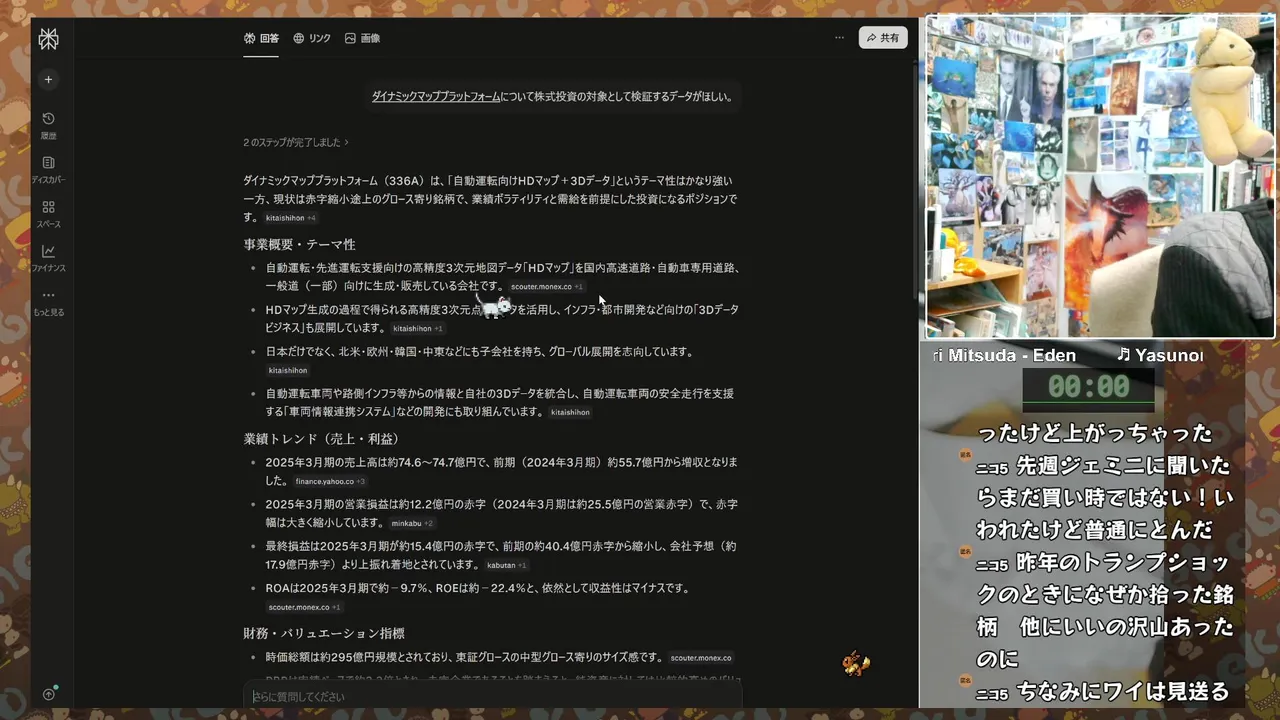Switch to the 画像 tab
Image resolution: width=1280 pixels, height=720 pixels.
362,38
